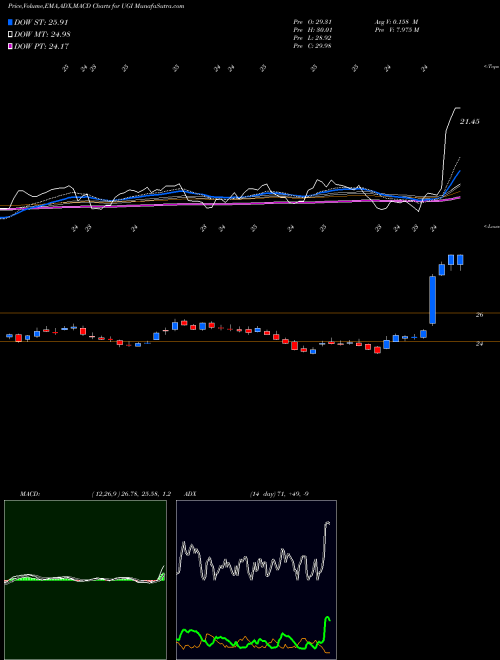This screenshot has width=500, height=660.
Task: Click the last blue candlestick on right
Action: click(460, 260)
